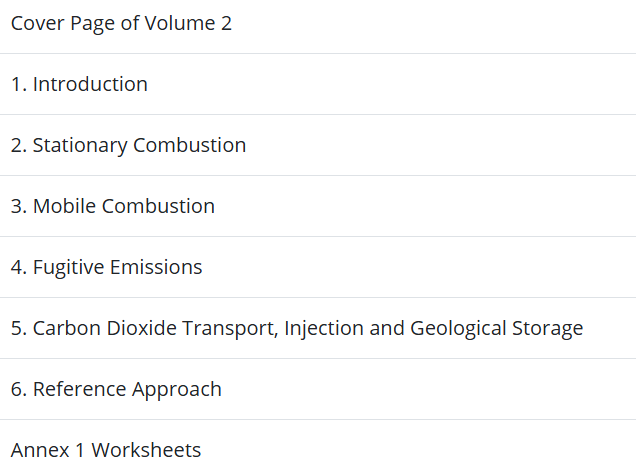Jump to the sixth chapter, Reference Approach
The width and height of the screenshot is (636, 473).
coord(116,389)
